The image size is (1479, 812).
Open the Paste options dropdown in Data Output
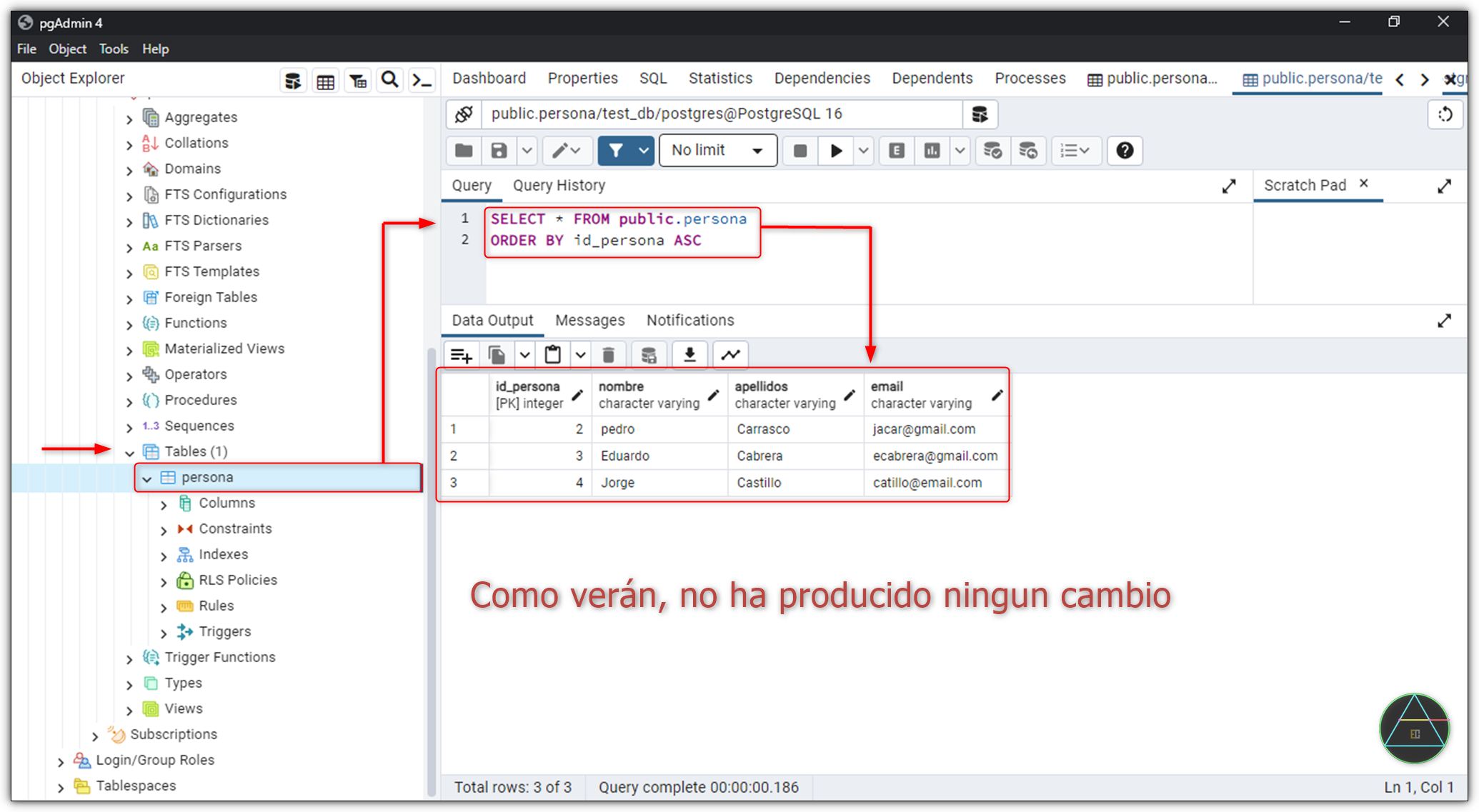tap(580, 355)
